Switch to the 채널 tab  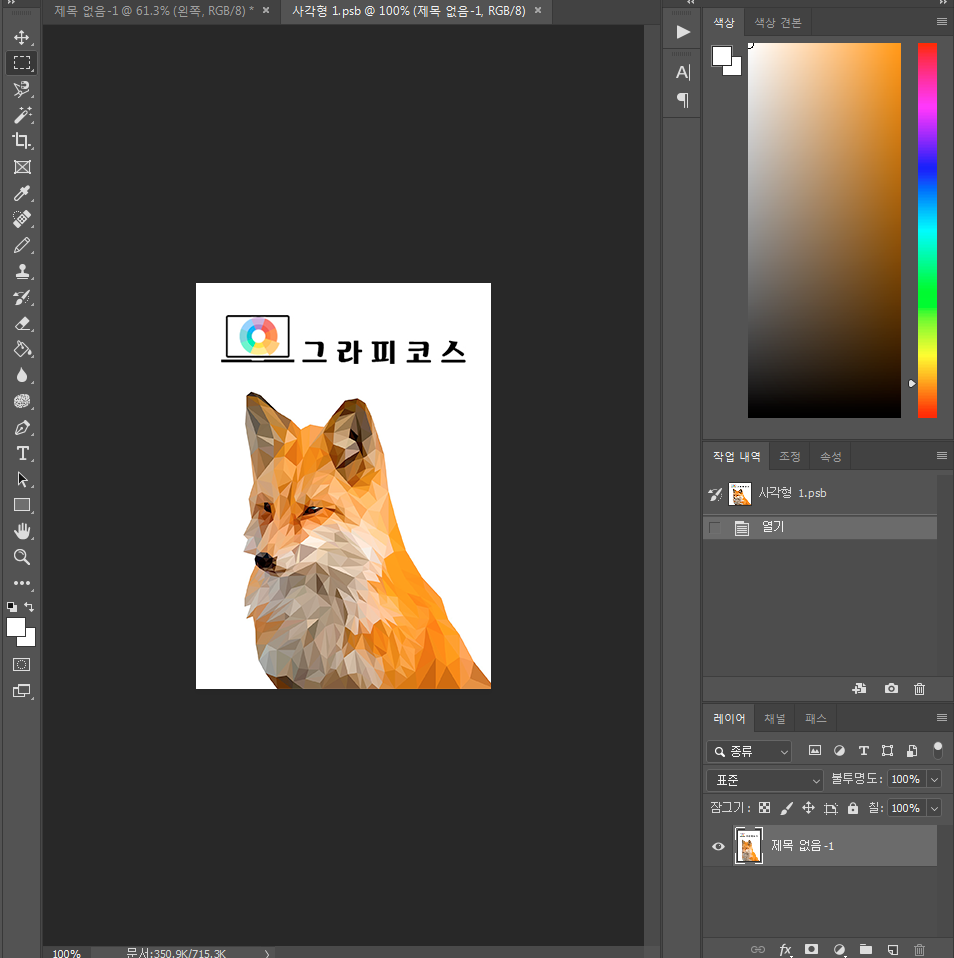coord(774,718)
